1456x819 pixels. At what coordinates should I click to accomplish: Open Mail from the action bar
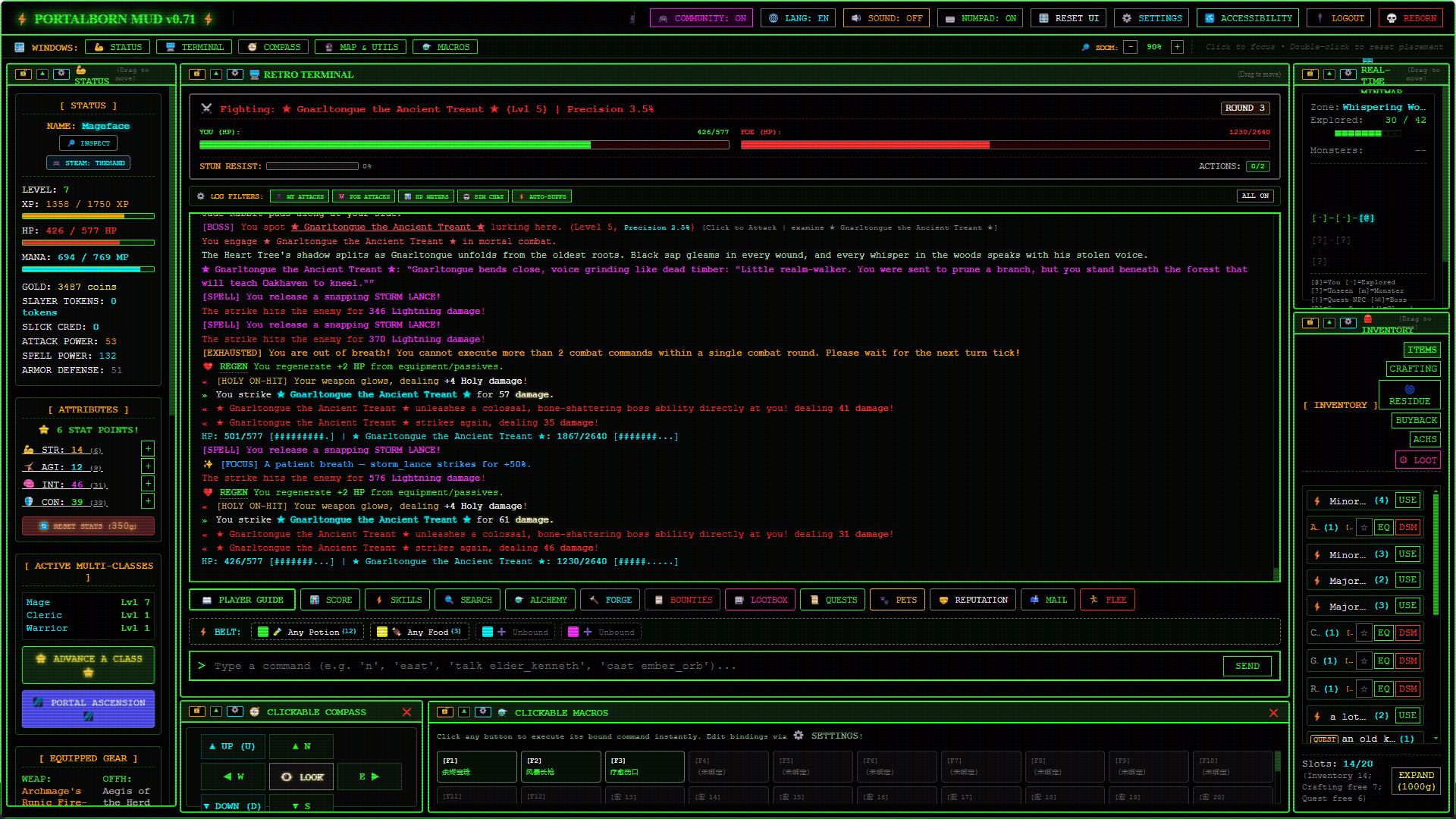pyautogui.click(x=1048, y=600)
